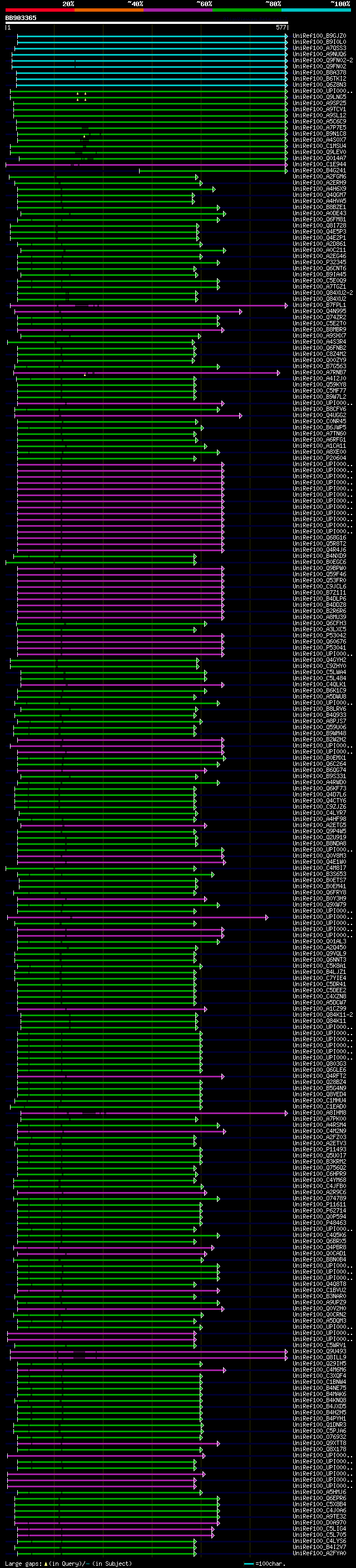Image resolution: width=356 pixels, height=1568 pixels.
Task: Click the purple alignment bar for UniRef100_A7RNB7
Action: (x=148, y=373)
